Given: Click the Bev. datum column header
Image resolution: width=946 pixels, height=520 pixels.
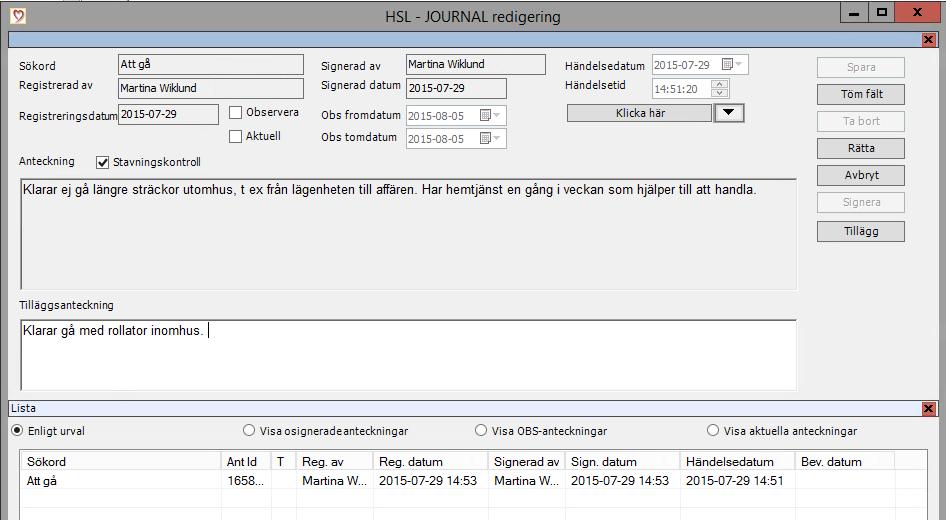Looking at the screenshot, I should click(x=844, y=461).
